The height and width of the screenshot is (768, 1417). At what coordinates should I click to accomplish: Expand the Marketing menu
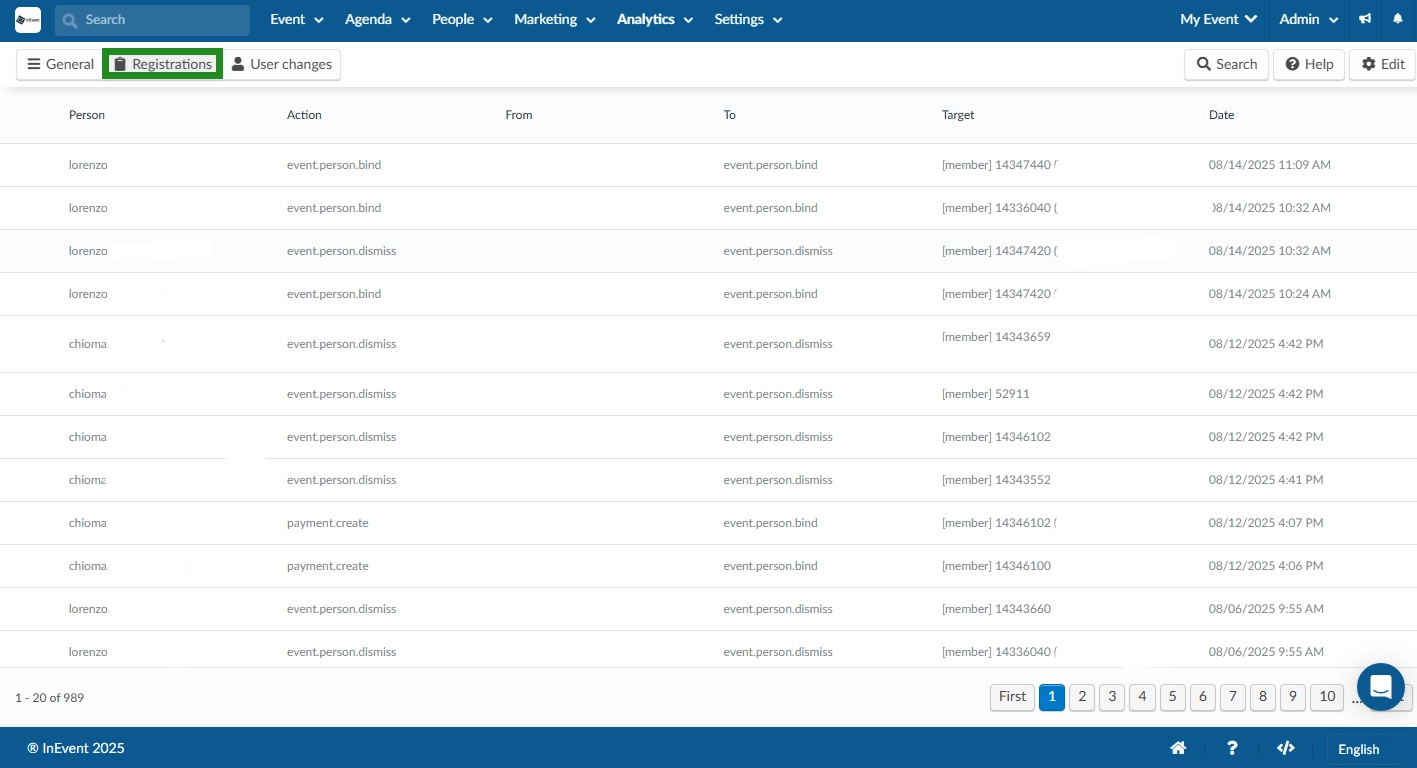(x=555, y=19)
